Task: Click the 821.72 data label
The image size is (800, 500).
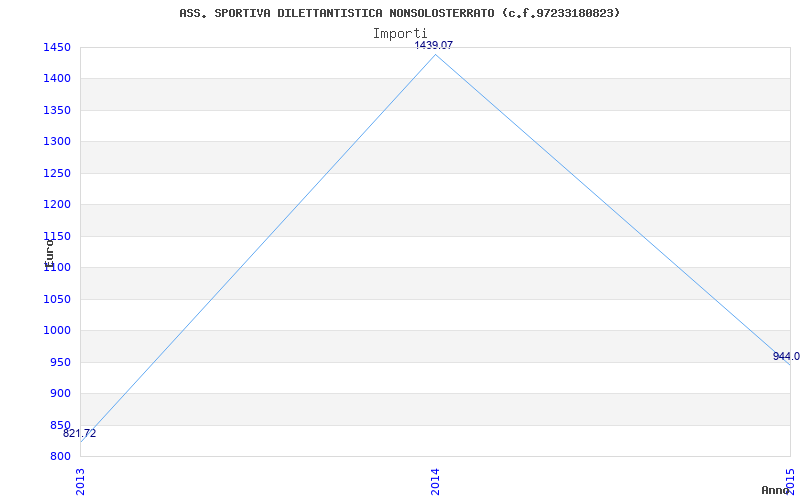Action: (80, 434)
